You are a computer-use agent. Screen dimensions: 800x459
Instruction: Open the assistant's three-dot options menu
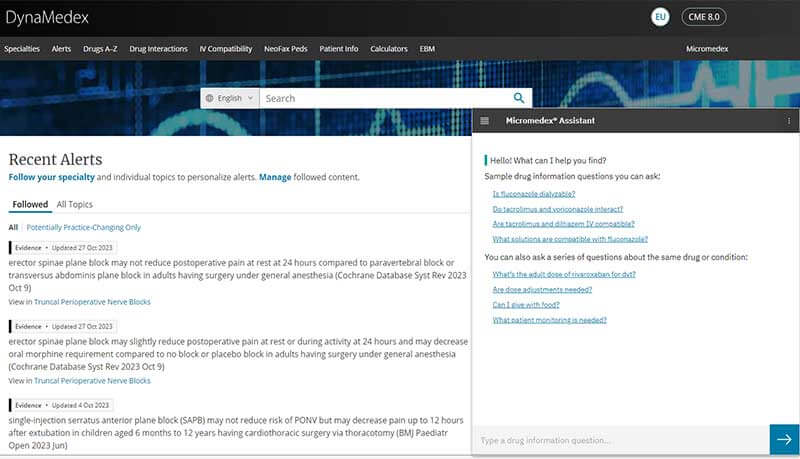click(789, 121)
